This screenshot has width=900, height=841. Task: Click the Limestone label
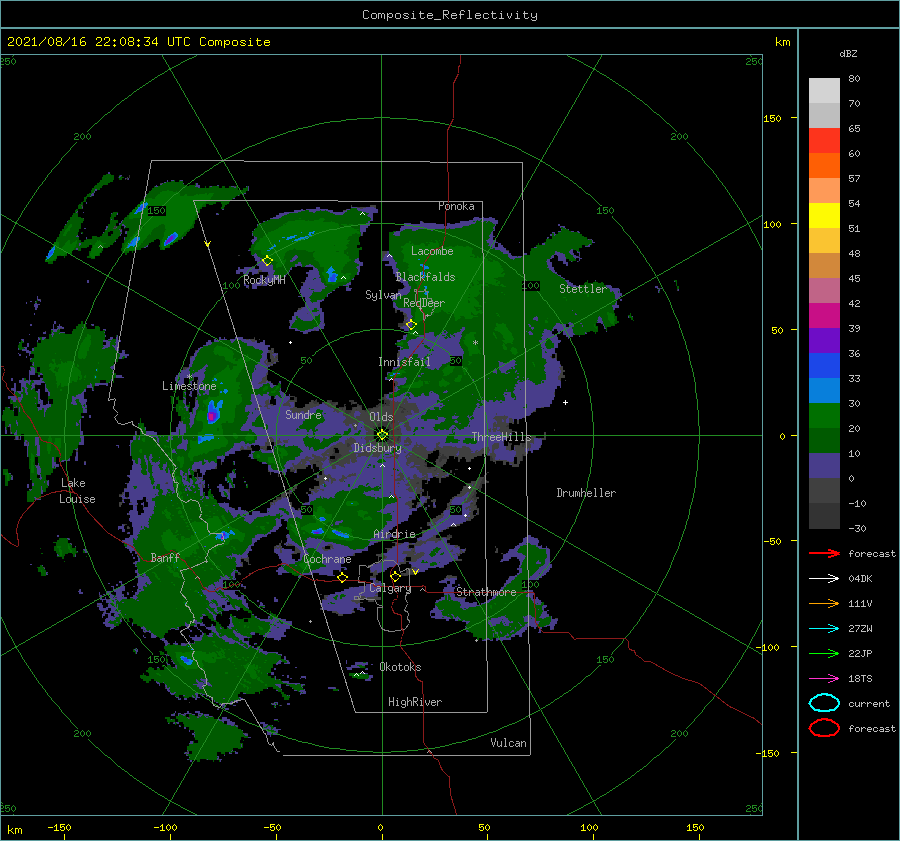[x=189, y=386]
